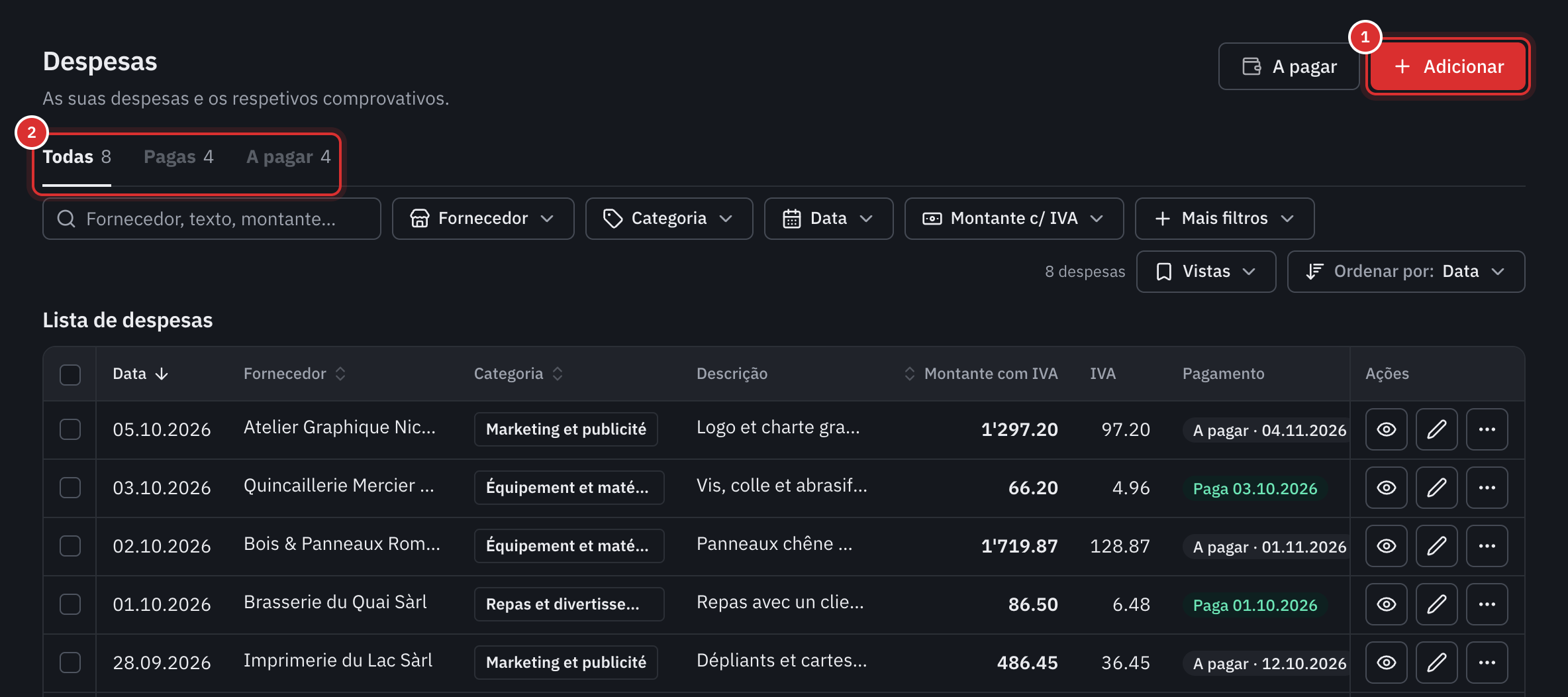
Task: Tick the 28.09.2026 expense checkbox
Action: 70,663
